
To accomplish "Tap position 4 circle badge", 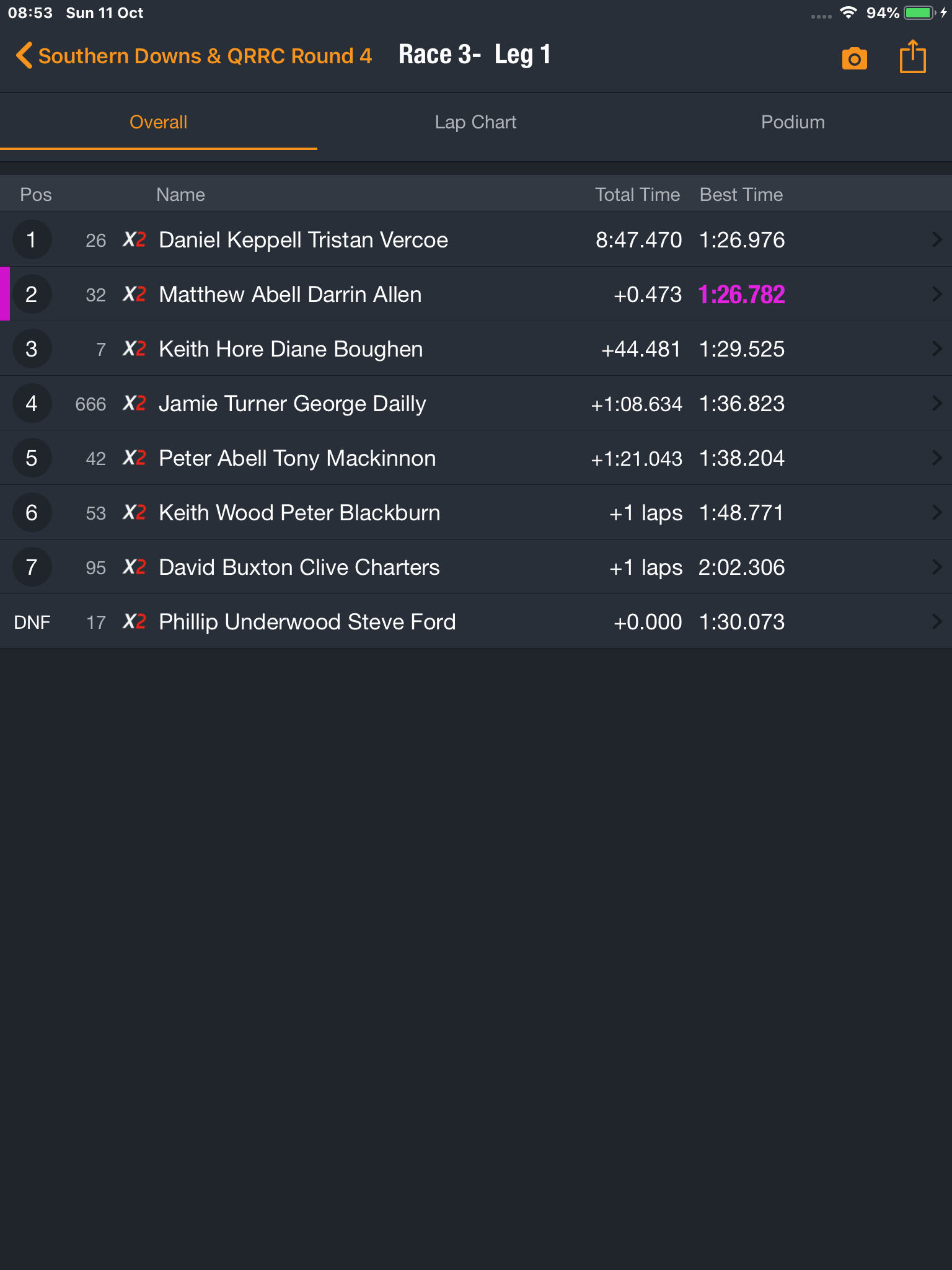I will point(32,403).
